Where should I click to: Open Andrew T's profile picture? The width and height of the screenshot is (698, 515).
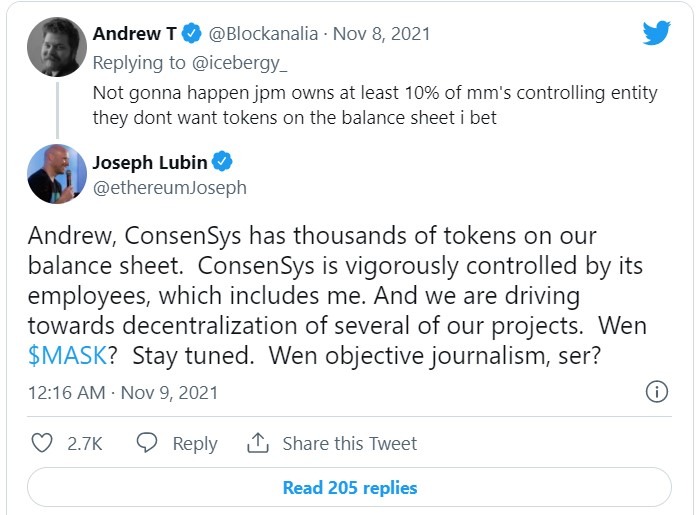point(57,46)
